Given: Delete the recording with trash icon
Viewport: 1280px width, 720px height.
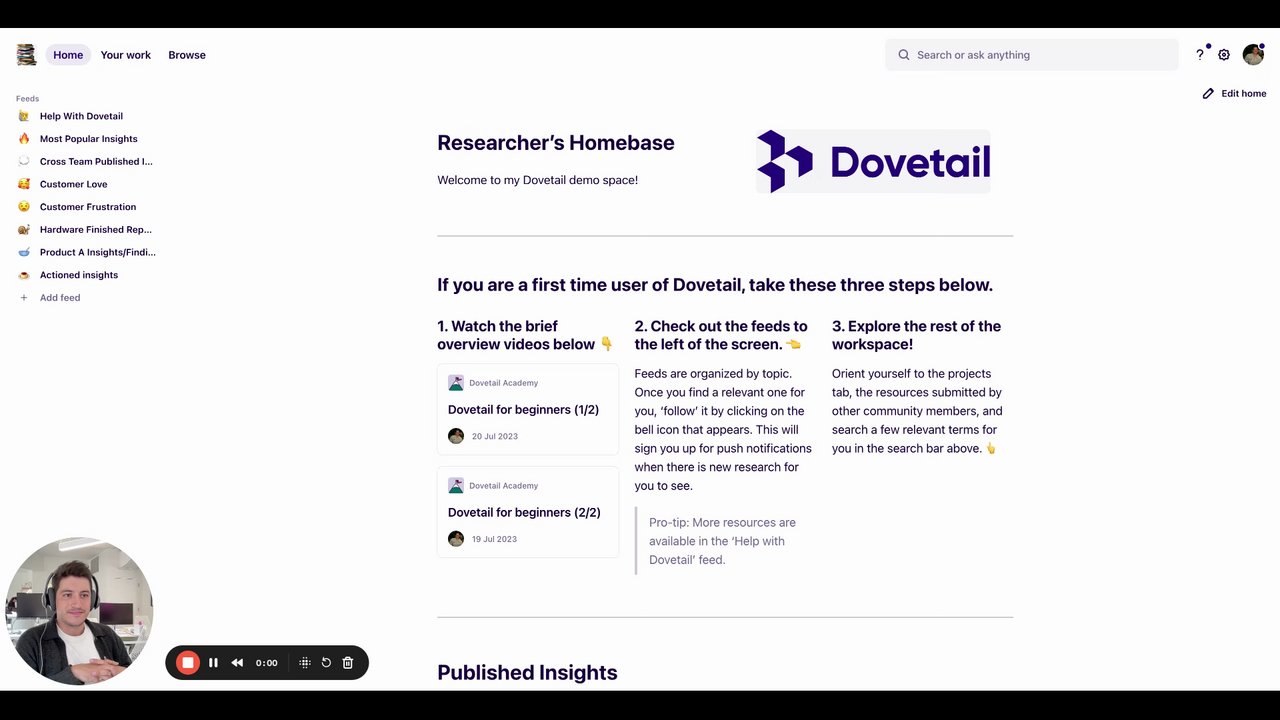Looking at the screenshot, I should [x=348, y=662].
